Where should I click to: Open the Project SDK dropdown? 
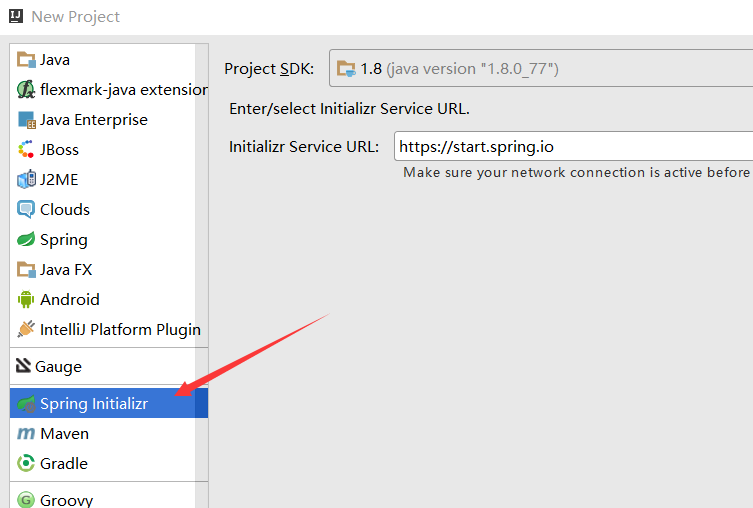coord(541,68)
